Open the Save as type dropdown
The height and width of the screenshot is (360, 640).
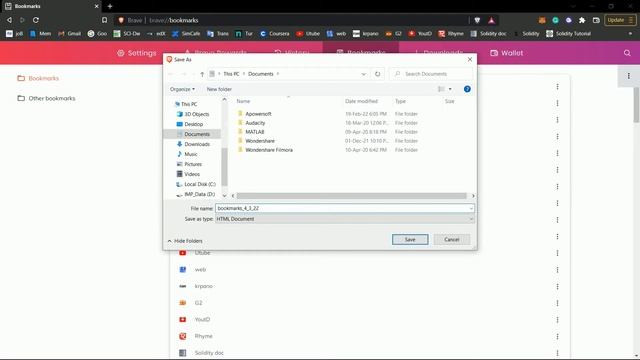click(344, 219)
